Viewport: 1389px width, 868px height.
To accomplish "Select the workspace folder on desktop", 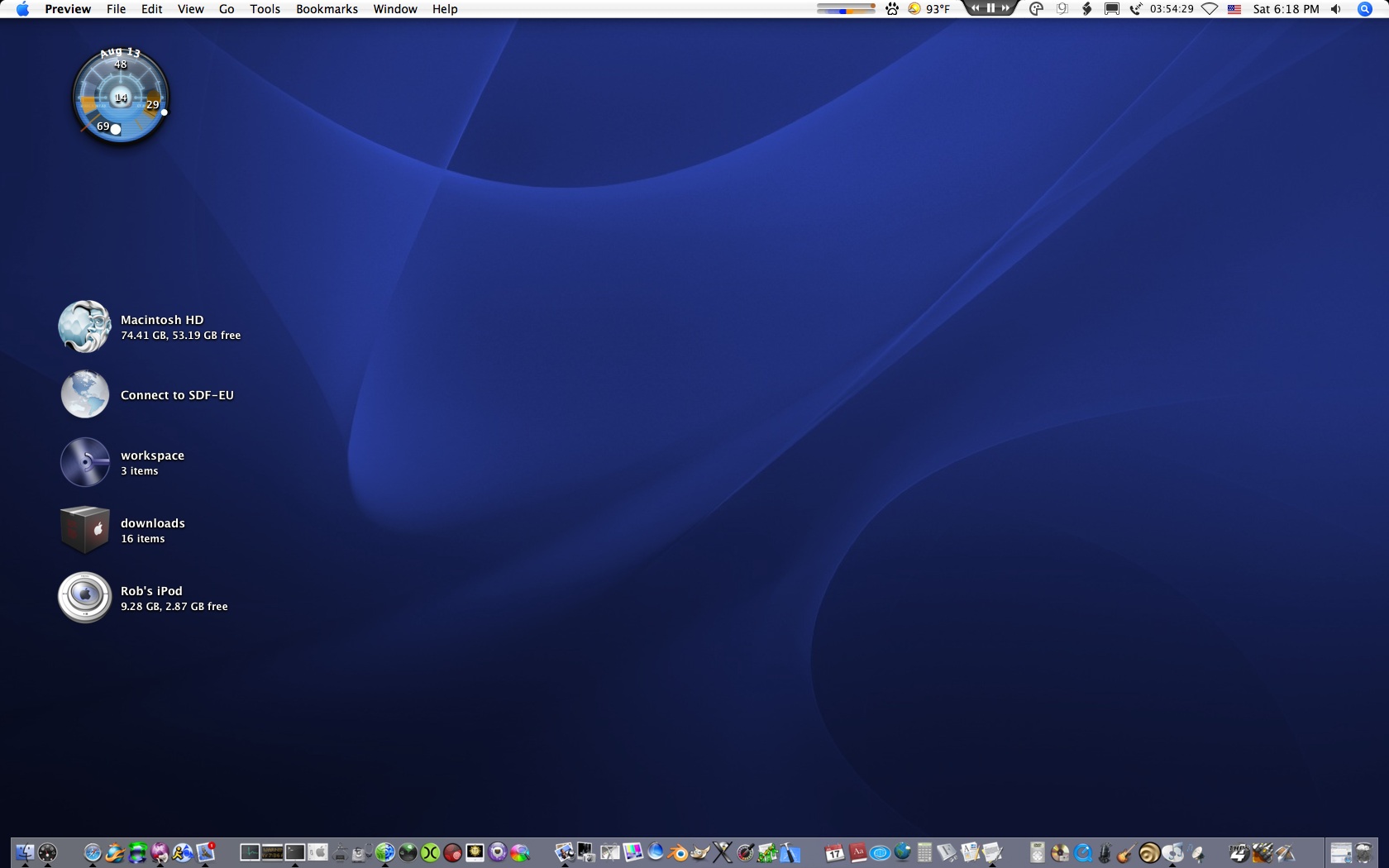I will pos(84,462).
